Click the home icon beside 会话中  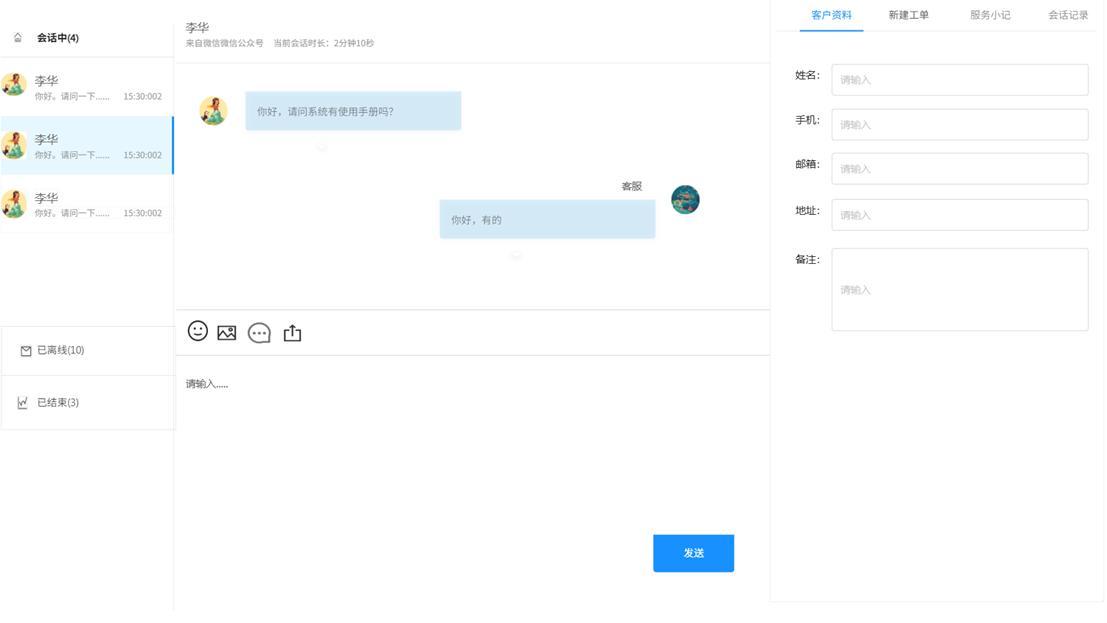[x=18, y=38]
